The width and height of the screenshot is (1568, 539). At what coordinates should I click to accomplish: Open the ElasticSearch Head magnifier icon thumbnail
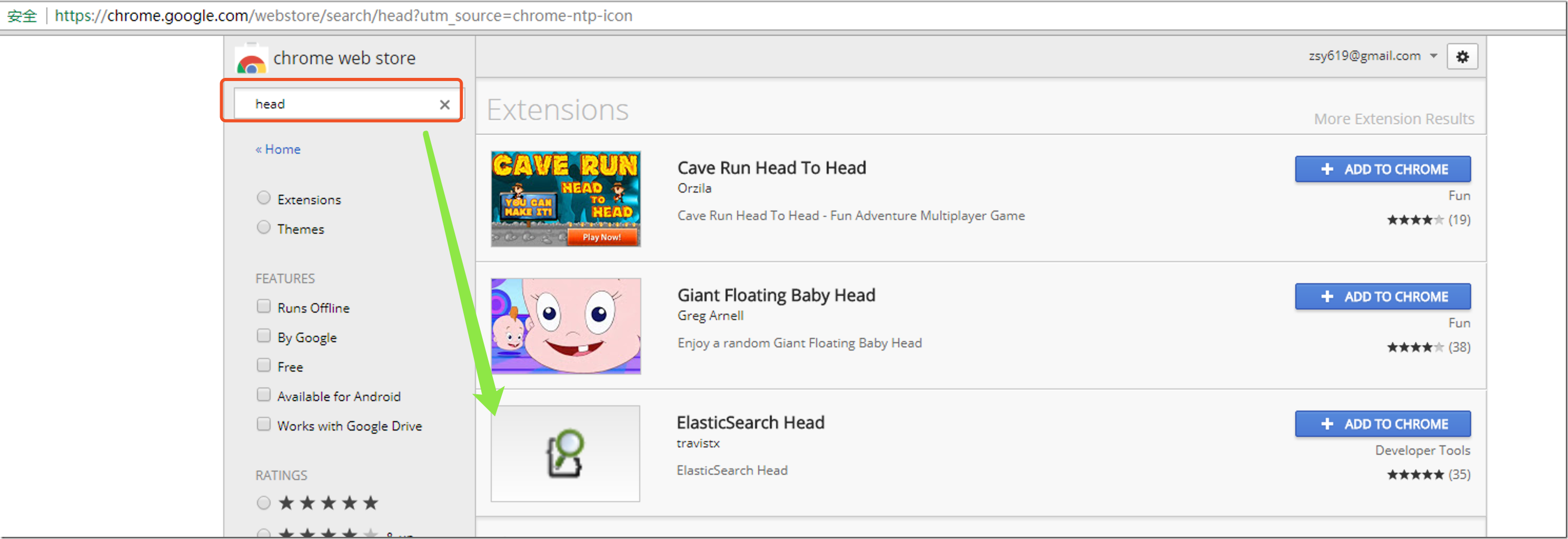(x=565, y=454)
